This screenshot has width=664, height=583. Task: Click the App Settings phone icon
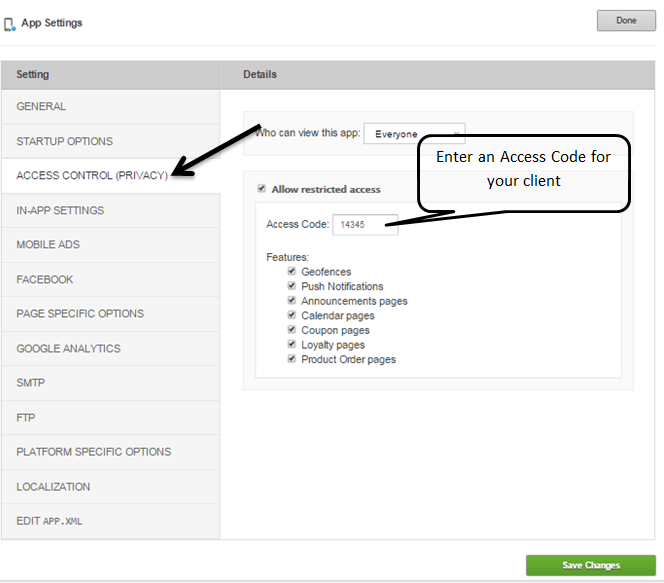(x=10, y=23)
